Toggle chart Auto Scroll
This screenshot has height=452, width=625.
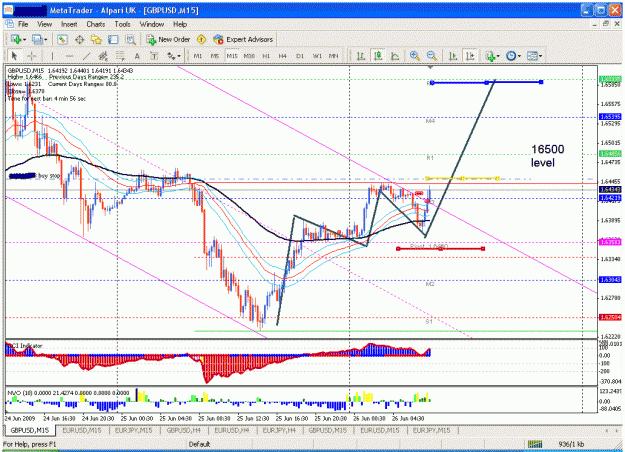click(x=453, y=56)
